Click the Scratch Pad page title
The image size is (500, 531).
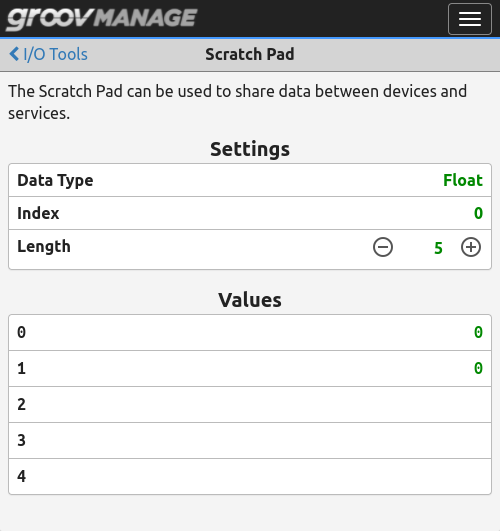coord(250,54)
